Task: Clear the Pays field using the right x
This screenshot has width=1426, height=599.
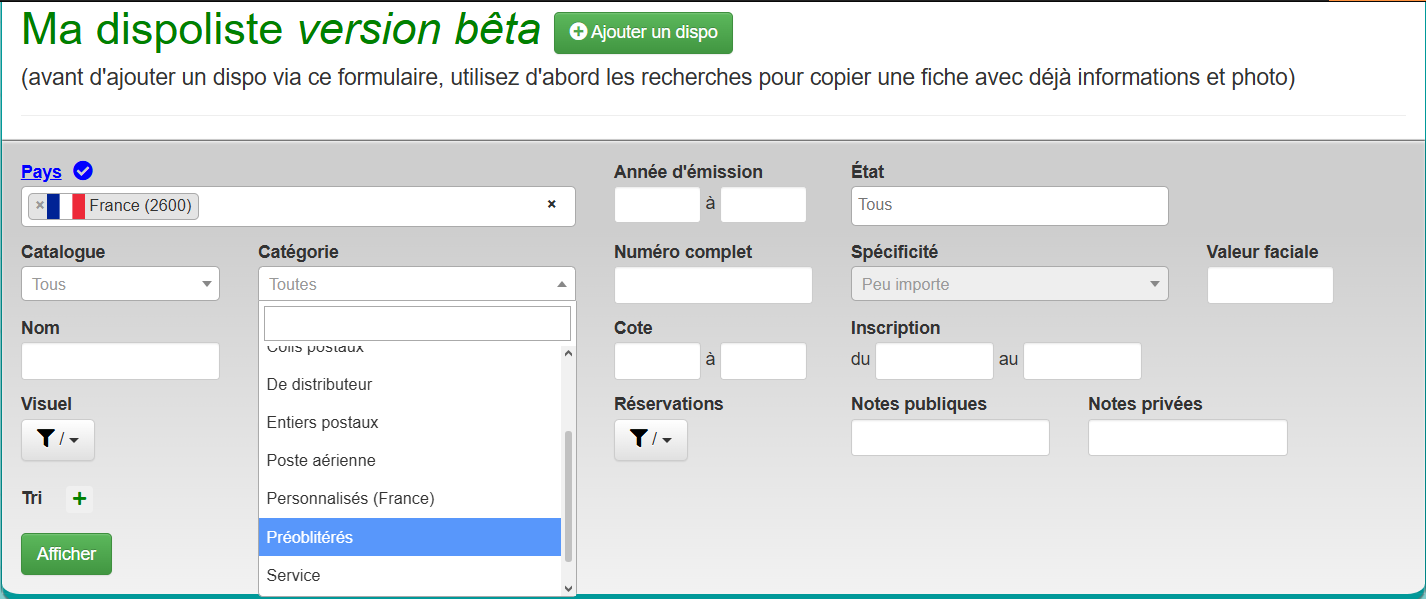Action: click(x=551, y=204)
